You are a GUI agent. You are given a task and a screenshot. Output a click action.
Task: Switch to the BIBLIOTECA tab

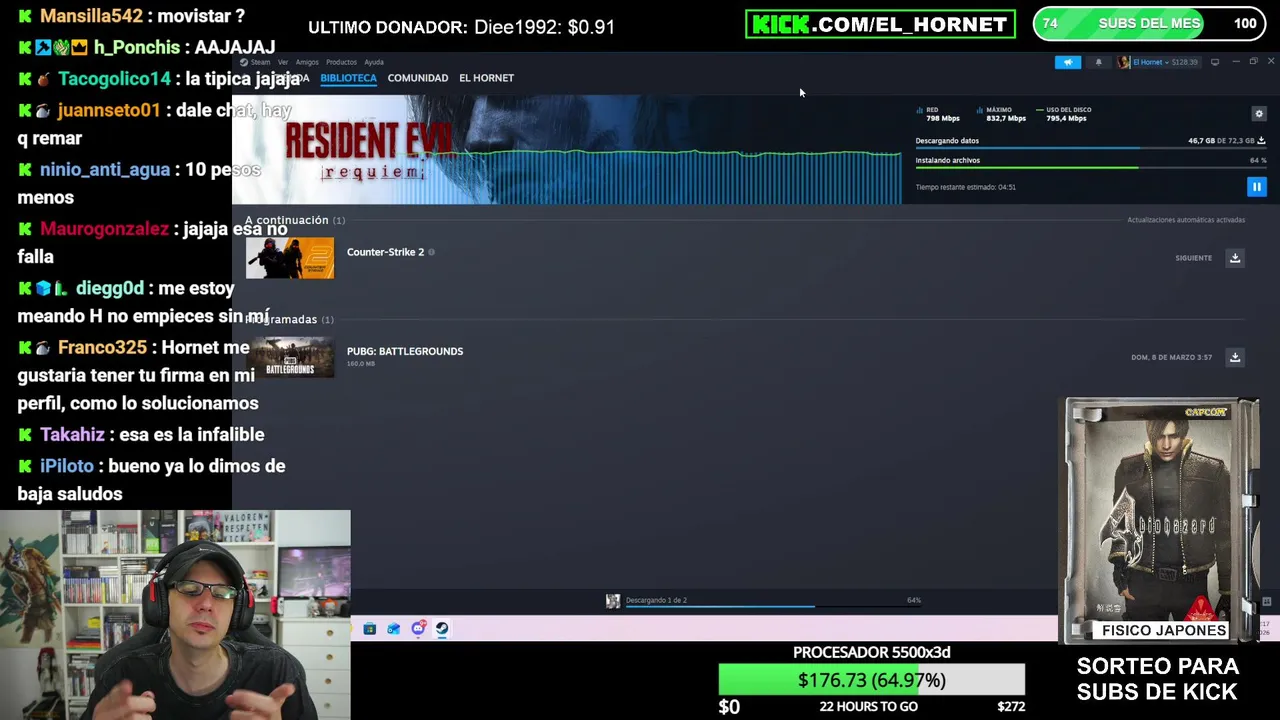pyautogui.click(x=348, y=78)
